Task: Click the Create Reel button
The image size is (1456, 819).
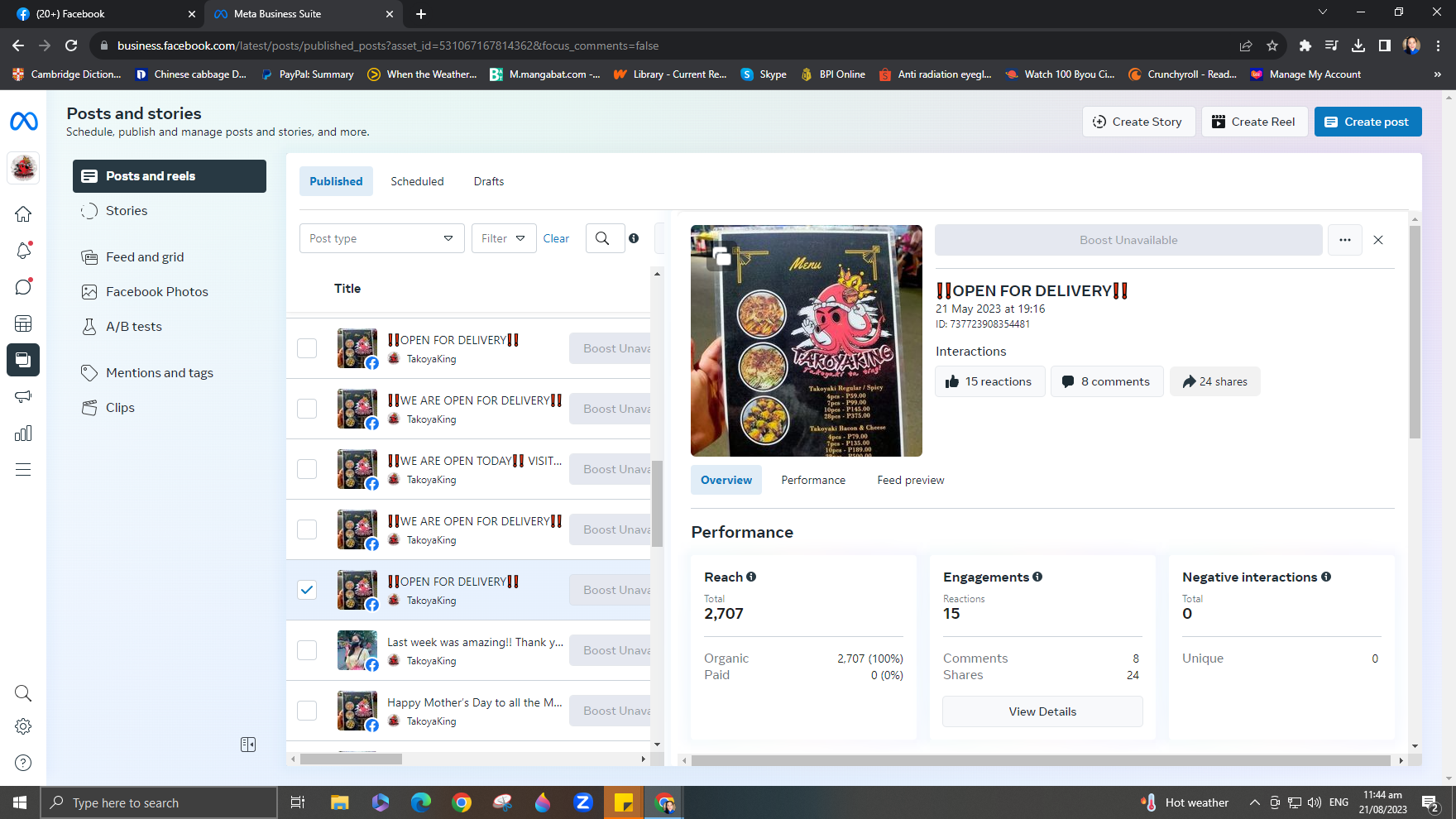Action: [1254, 122]
